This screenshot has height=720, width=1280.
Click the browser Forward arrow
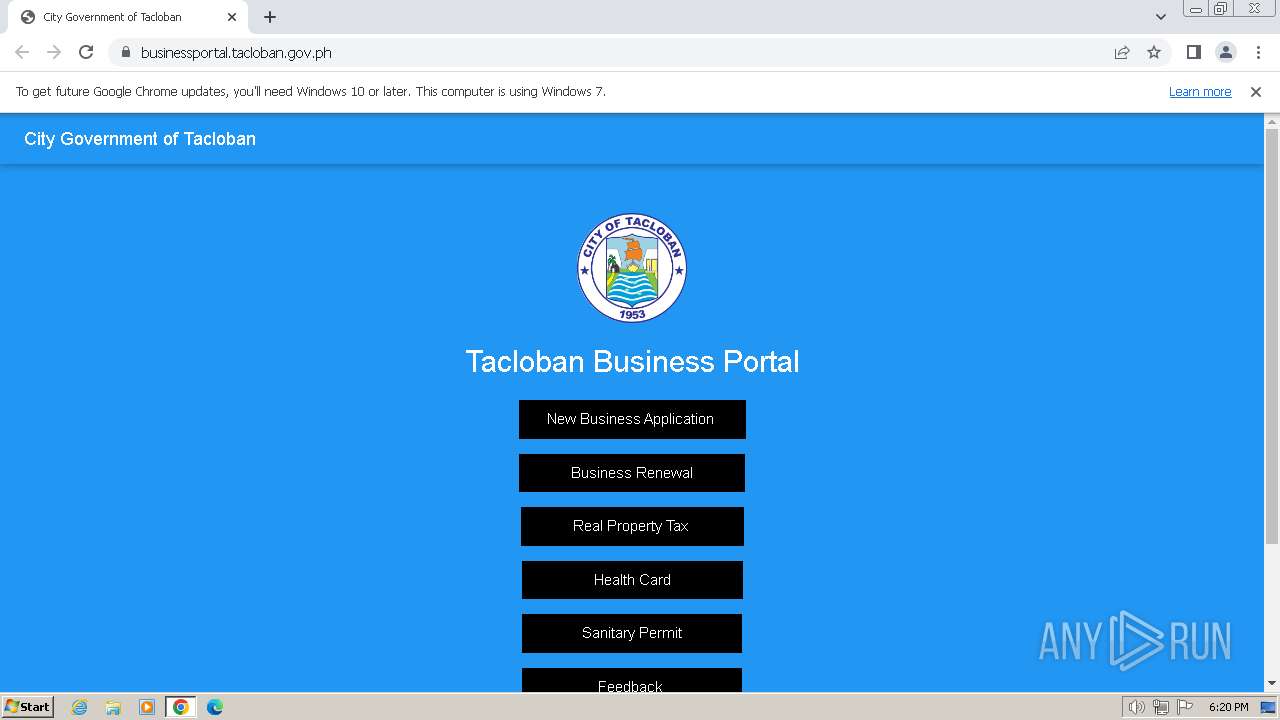coord(54,52)
